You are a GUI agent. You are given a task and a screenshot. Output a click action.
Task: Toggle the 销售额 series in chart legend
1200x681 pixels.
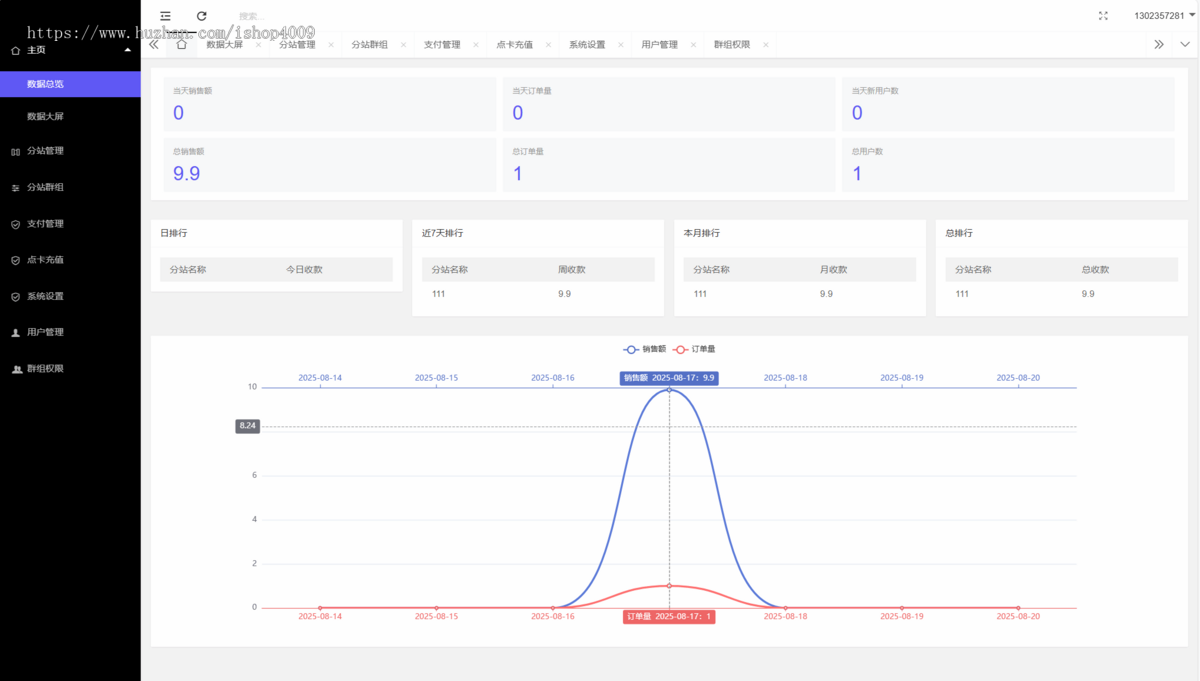(645, 349)
